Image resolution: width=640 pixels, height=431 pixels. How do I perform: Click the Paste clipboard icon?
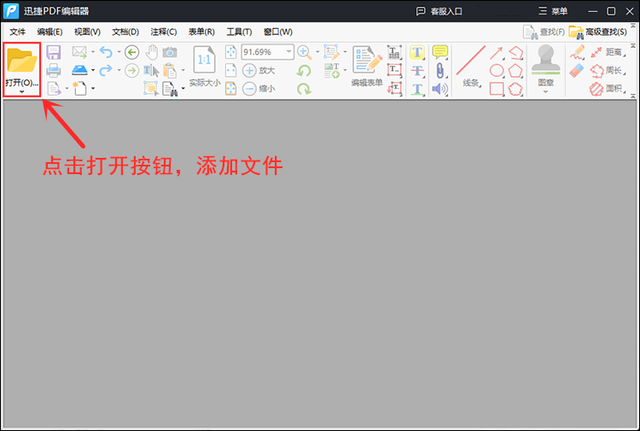(x=169, y=70)
